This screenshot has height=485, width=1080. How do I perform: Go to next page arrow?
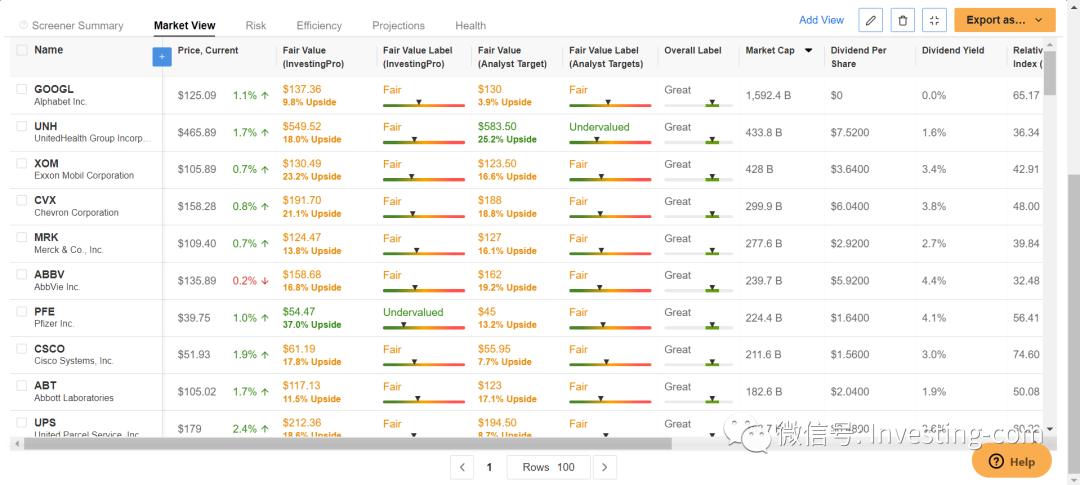click(605, 467)
